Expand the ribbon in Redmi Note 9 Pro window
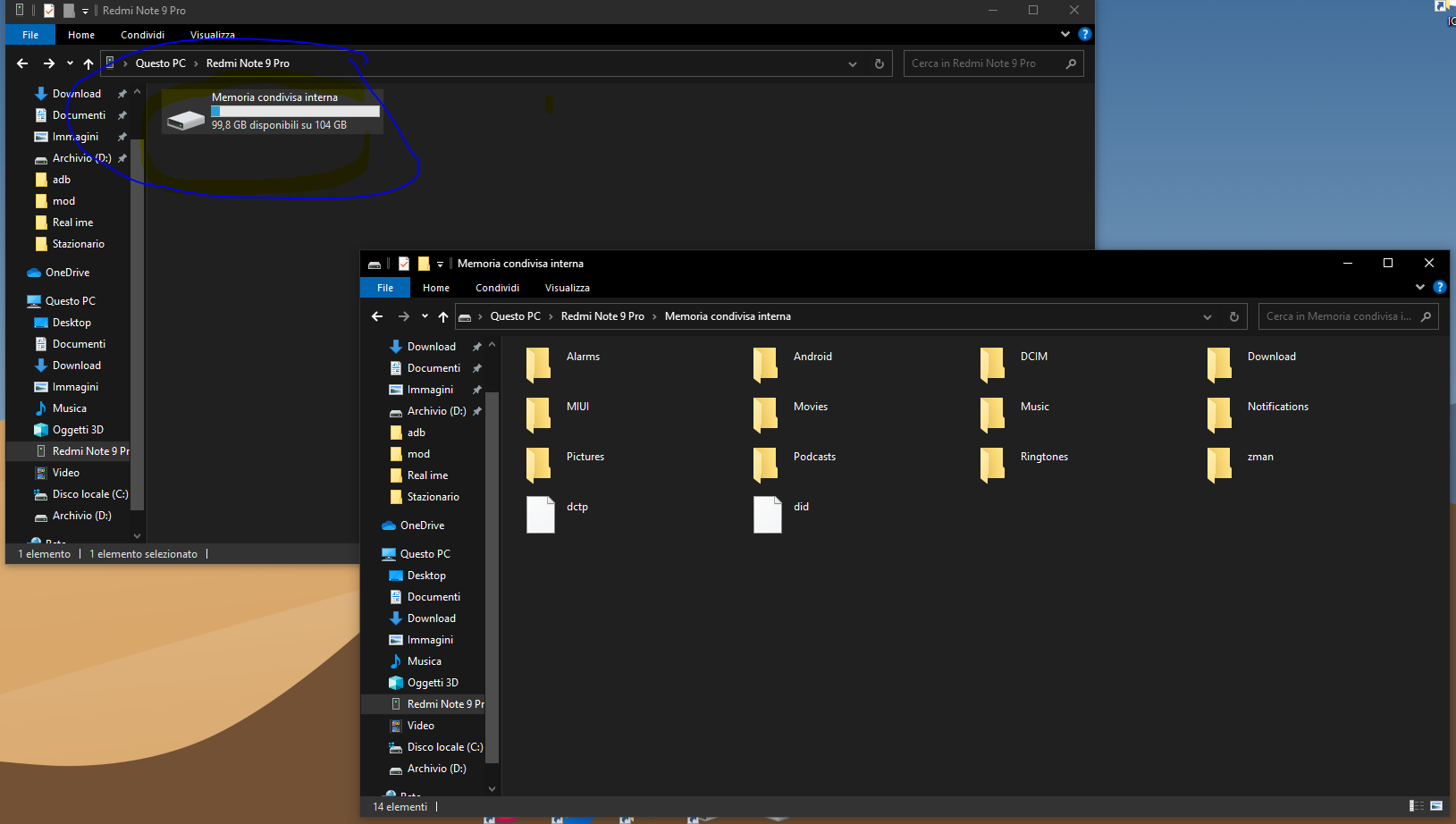This screenshot has height=824, width=1456. point(1065,34)
